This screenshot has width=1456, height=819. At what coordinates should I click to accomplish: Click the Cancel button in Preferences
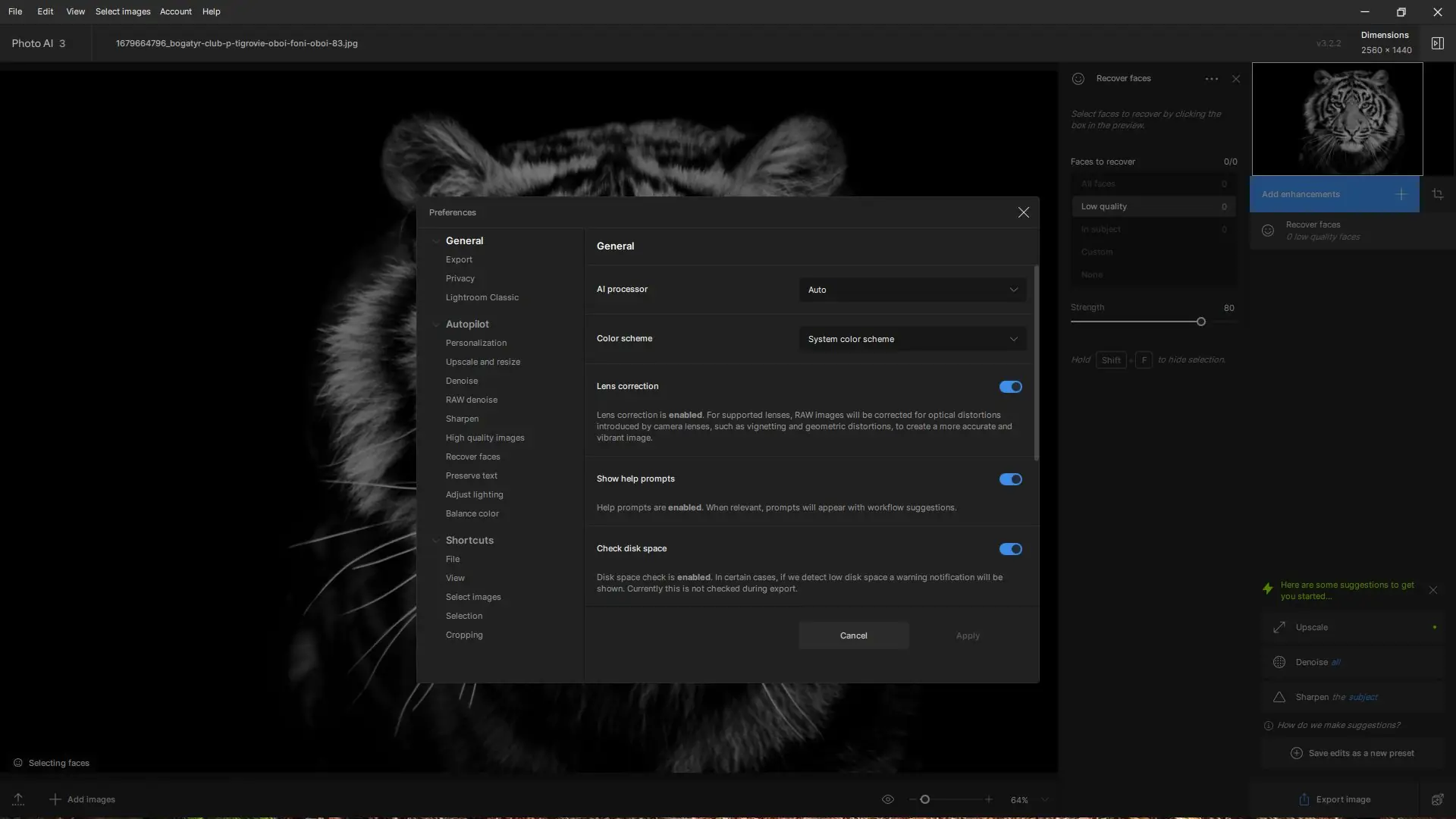853,635
